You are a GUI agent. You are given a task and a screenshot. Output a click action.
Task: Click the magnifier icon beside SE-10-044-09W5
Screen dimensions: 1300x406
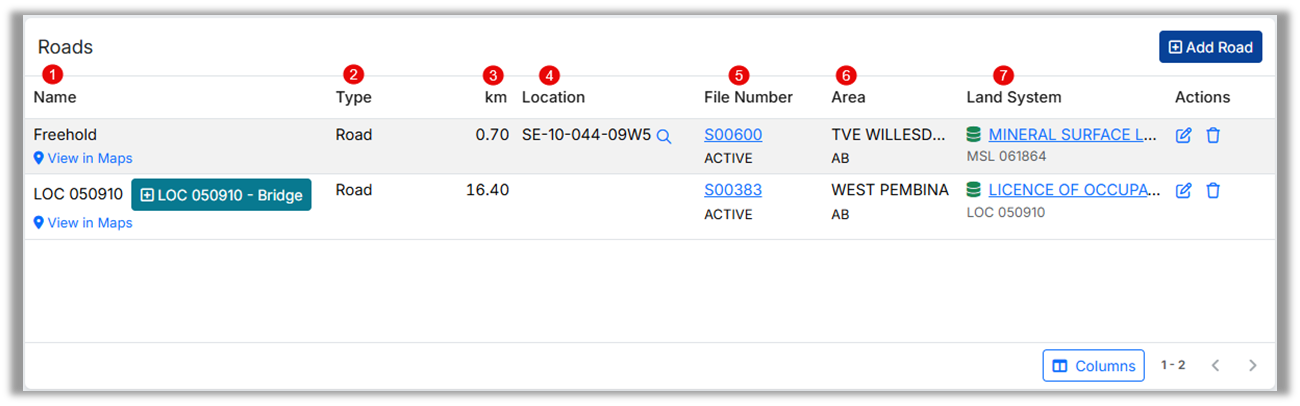[x=664, y=135]
